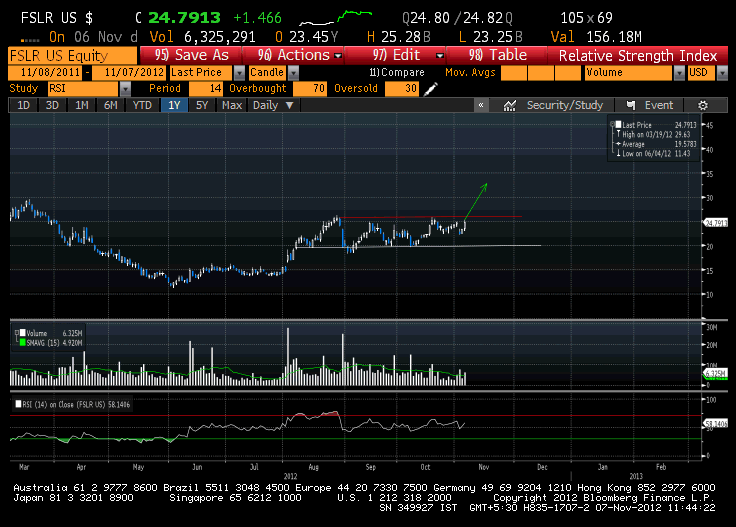This screenshot has width=736, height=527.
Task: Click the 6.325M volume axis marker
Action: click(715, 374)
